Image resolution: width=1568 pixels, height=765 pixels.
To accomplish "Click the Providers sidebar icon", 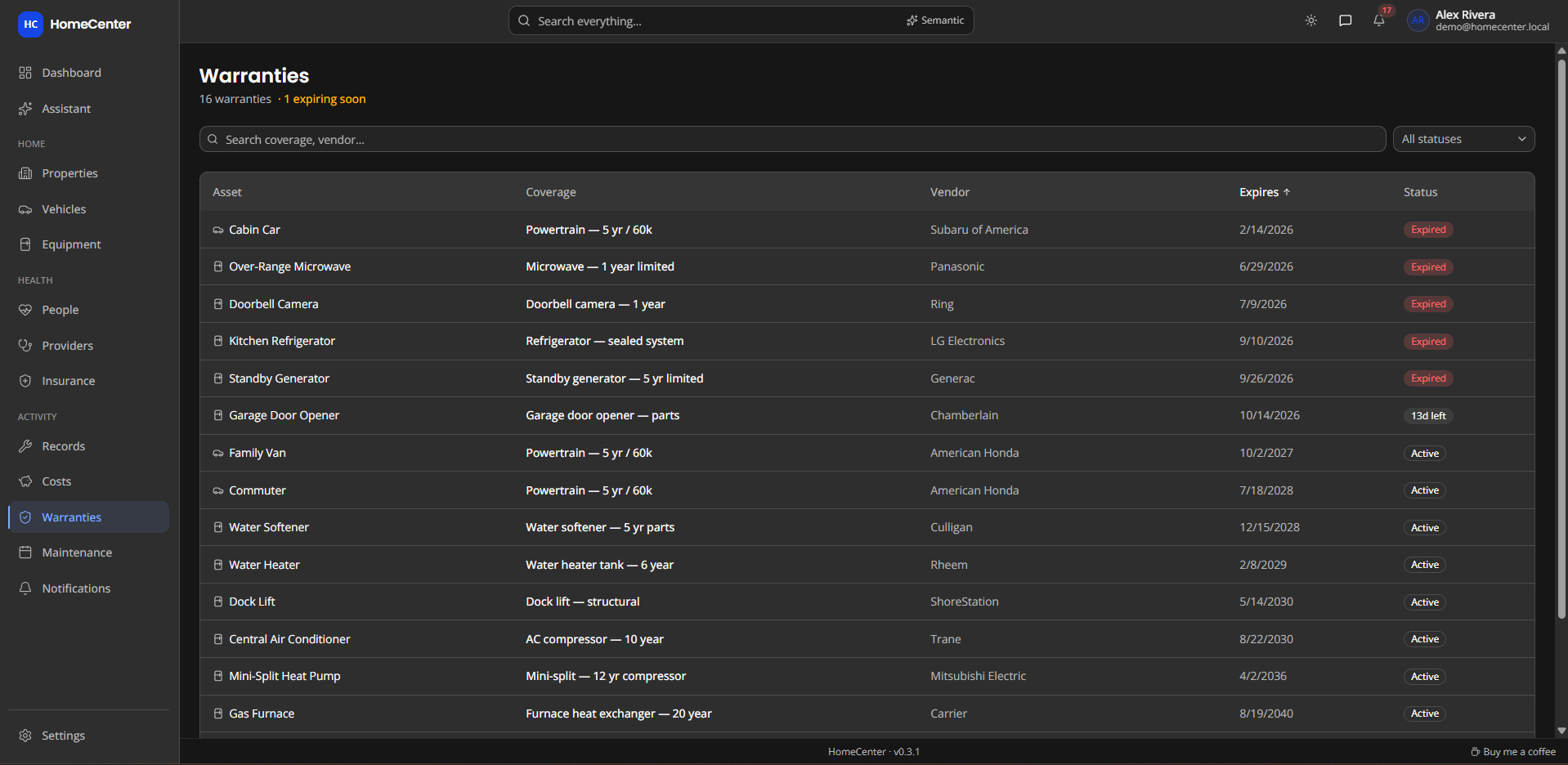I will 25,346.
